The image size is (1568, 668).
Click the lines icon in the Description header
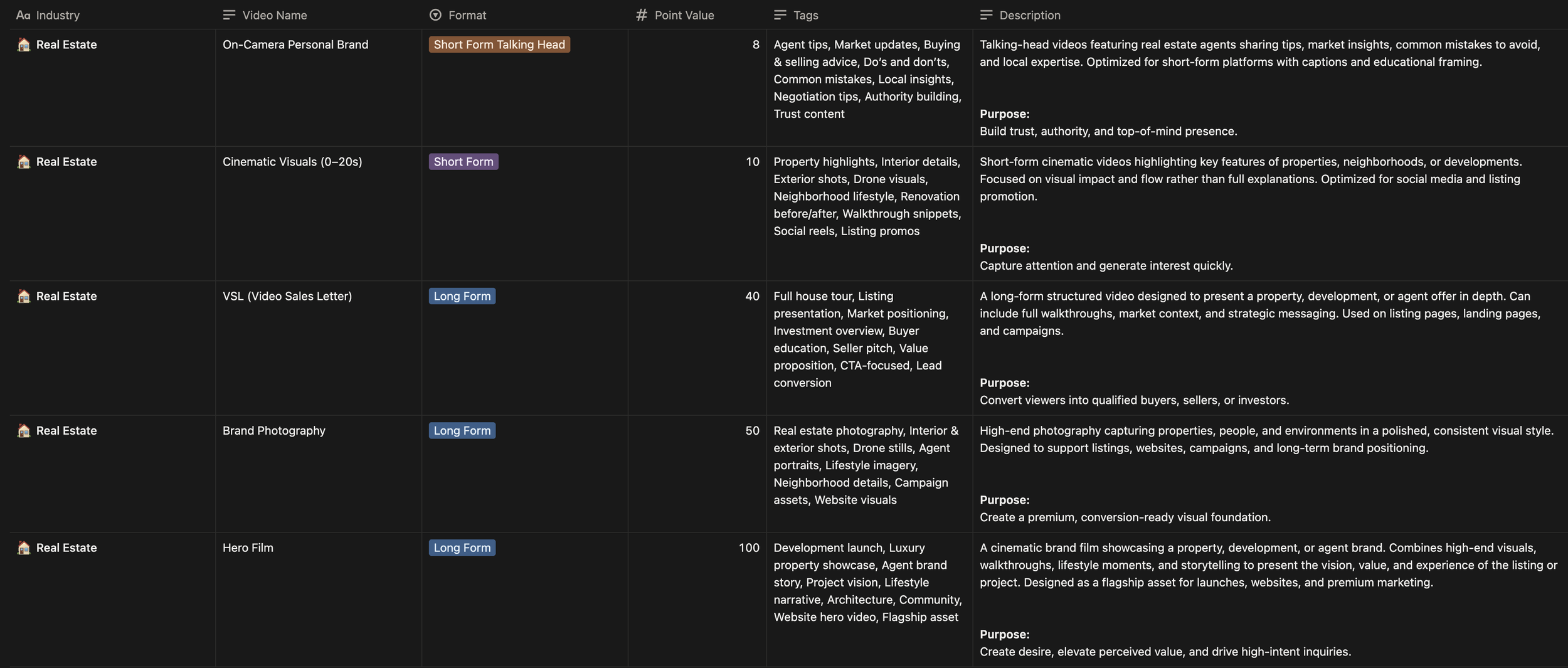pos(986,15)
